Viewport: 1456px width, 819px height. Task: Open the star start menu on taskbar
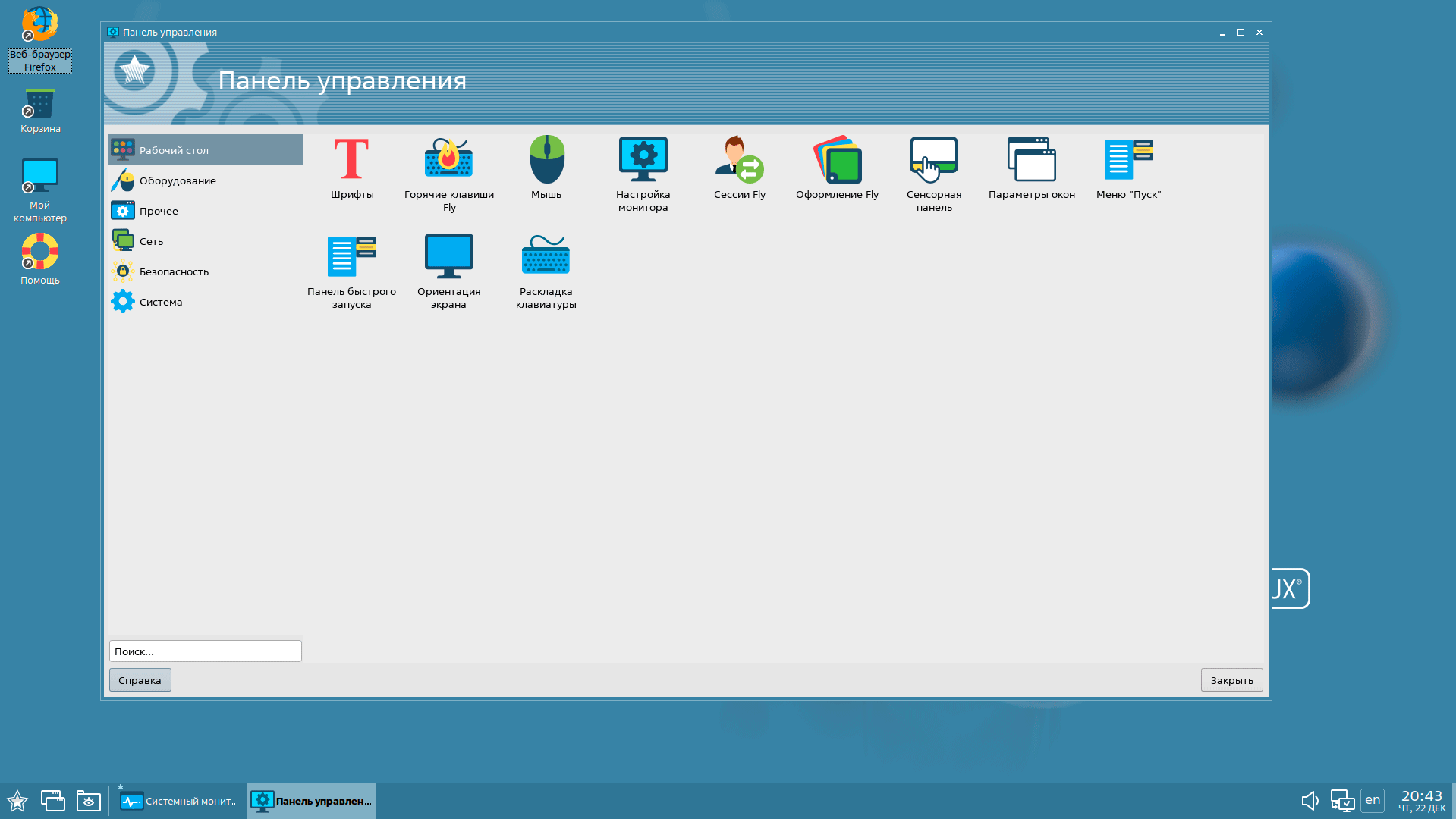coord(17,801)
